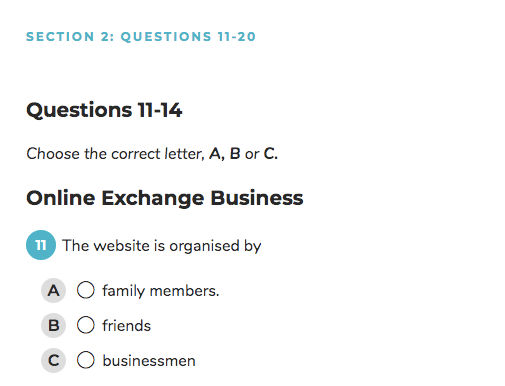Click the 'Online Exchange Business' heading
Viewport: 505px width, 386px height.
pyautogui.click(x=165, y=198)
